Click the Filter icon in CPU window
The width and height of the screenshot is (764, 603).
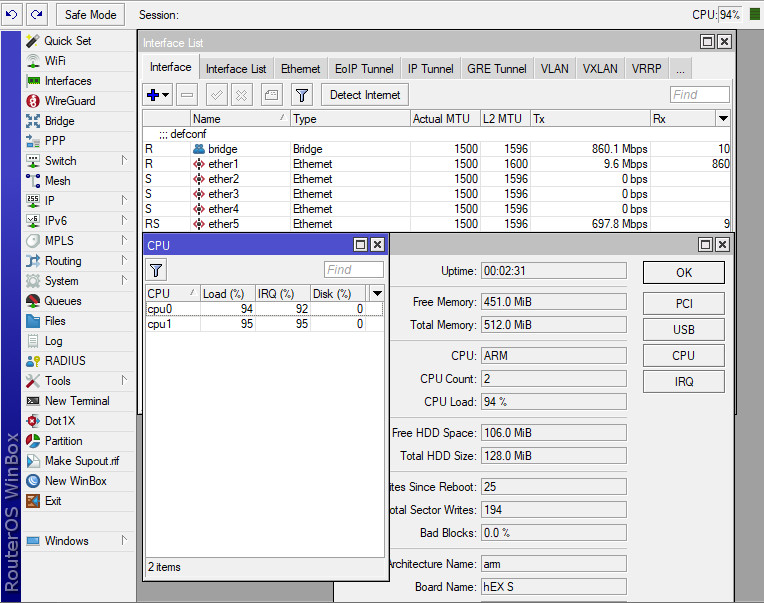156,270
